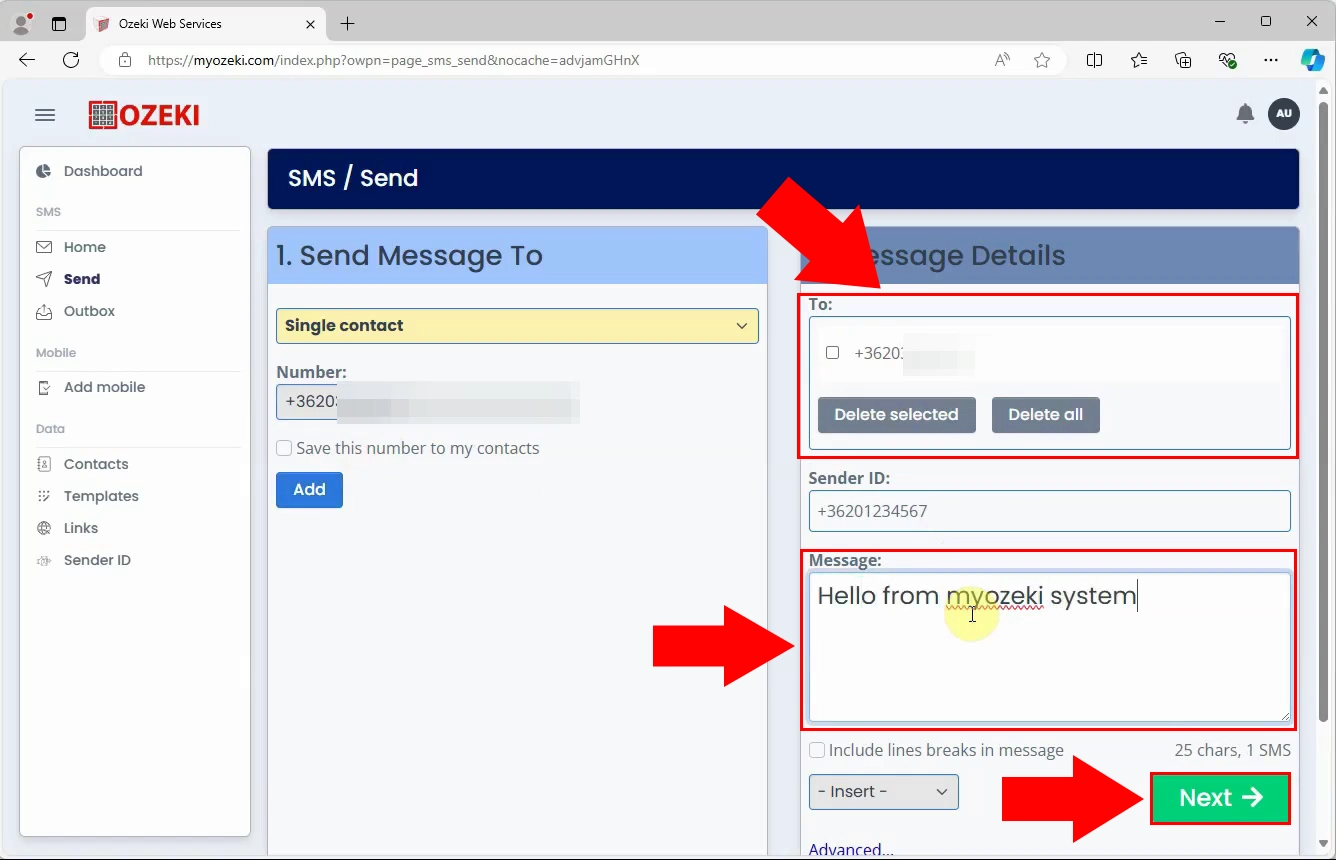Click the blue Add button
This screenshot has width=1336, height=860.
pos(309,490)
